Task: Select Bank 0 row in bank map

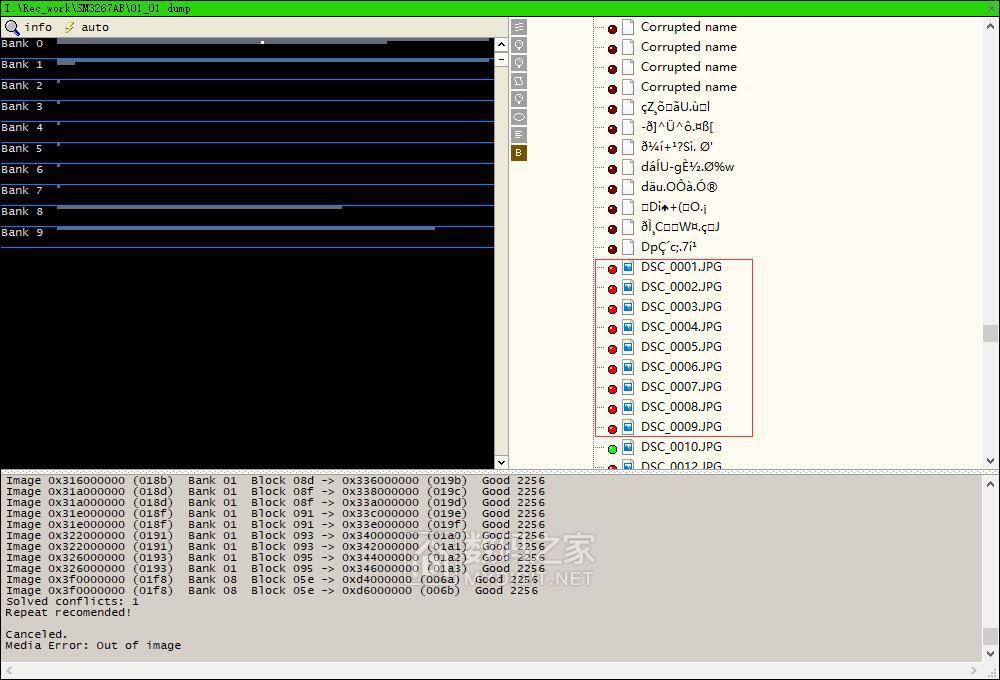Action: coord(247,48)
